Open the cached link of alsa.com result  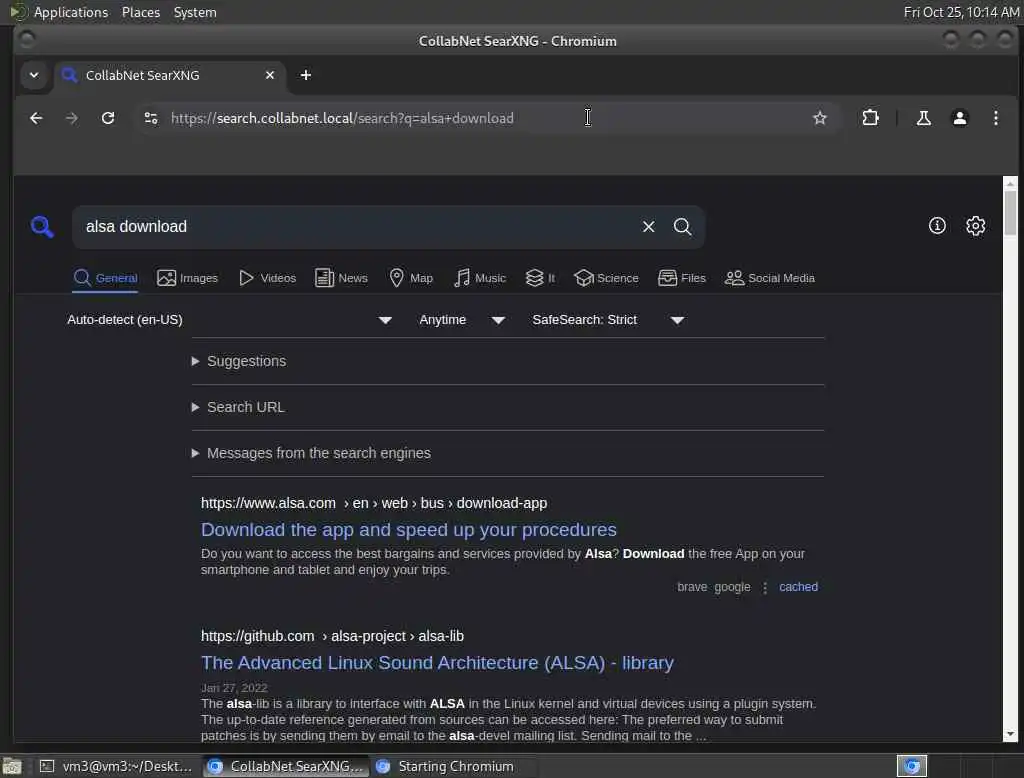(798, 587)
